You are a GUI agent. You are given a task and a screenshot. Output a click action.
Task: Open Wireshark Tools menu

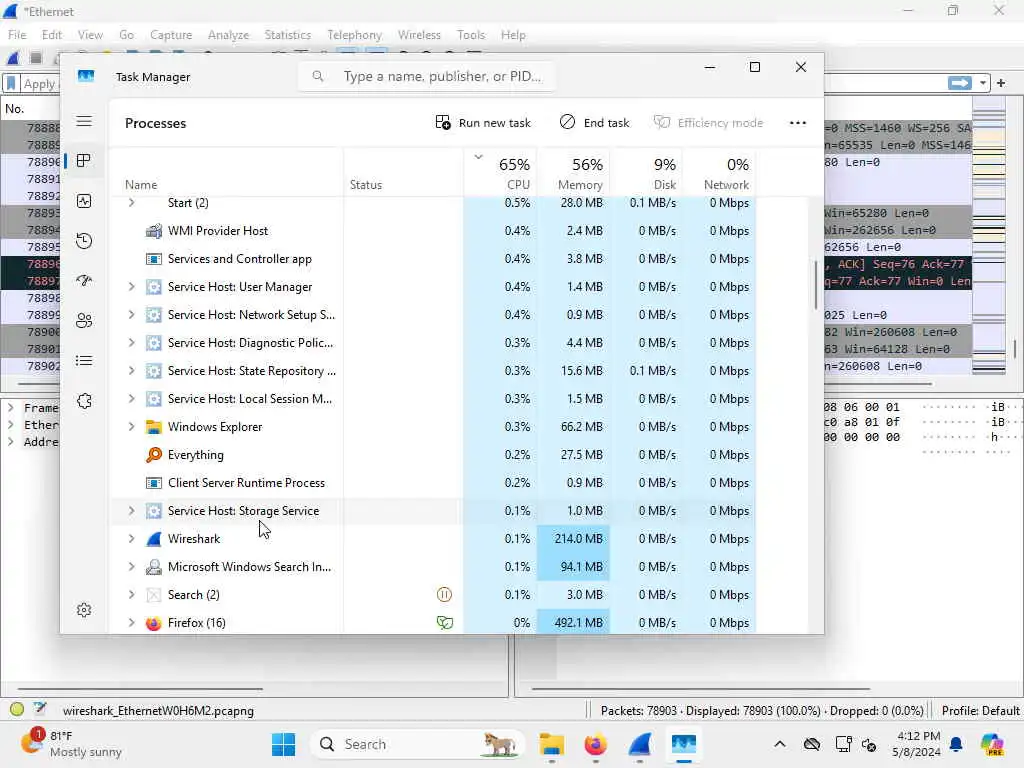(471, 35)
